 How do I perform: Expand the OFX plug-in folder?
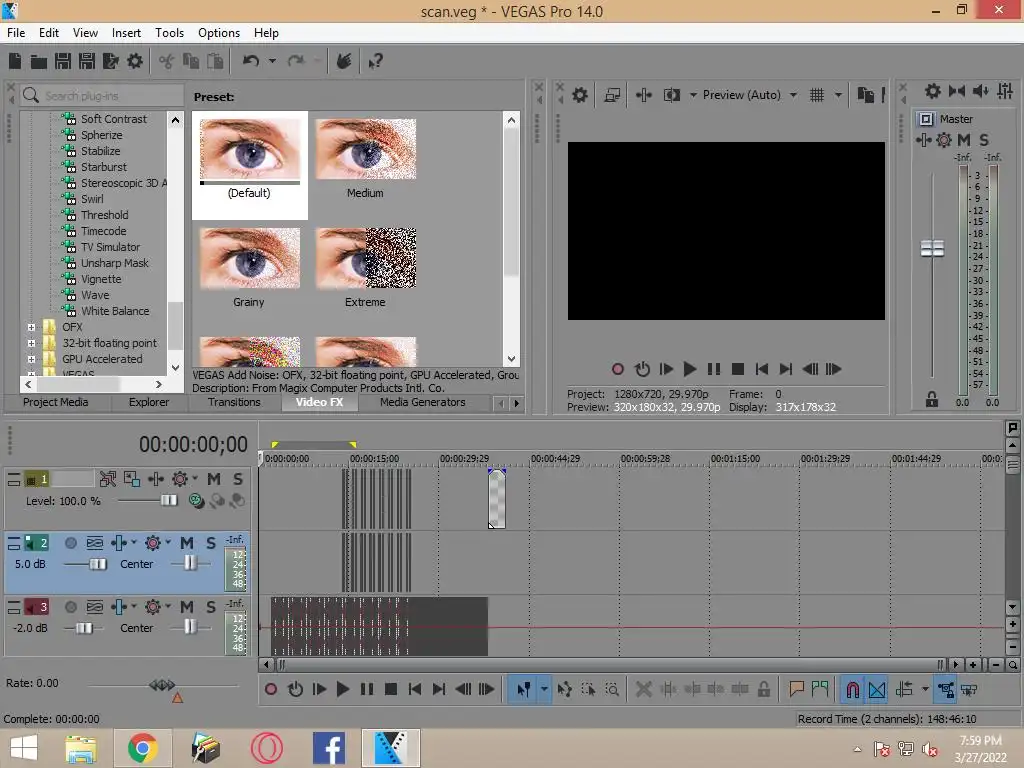coord(31,327)
